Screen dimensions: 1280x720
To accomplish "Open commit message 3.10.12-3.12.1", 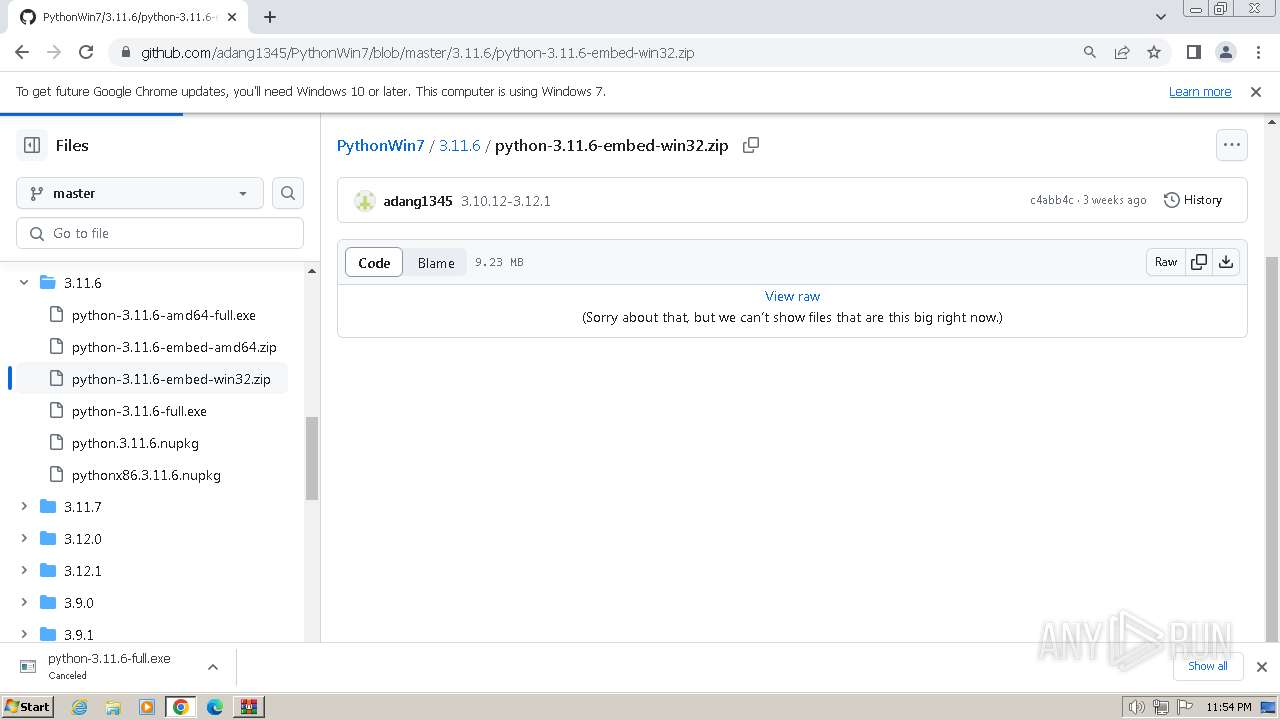I will pyautogui.click(x=506, y=201).
